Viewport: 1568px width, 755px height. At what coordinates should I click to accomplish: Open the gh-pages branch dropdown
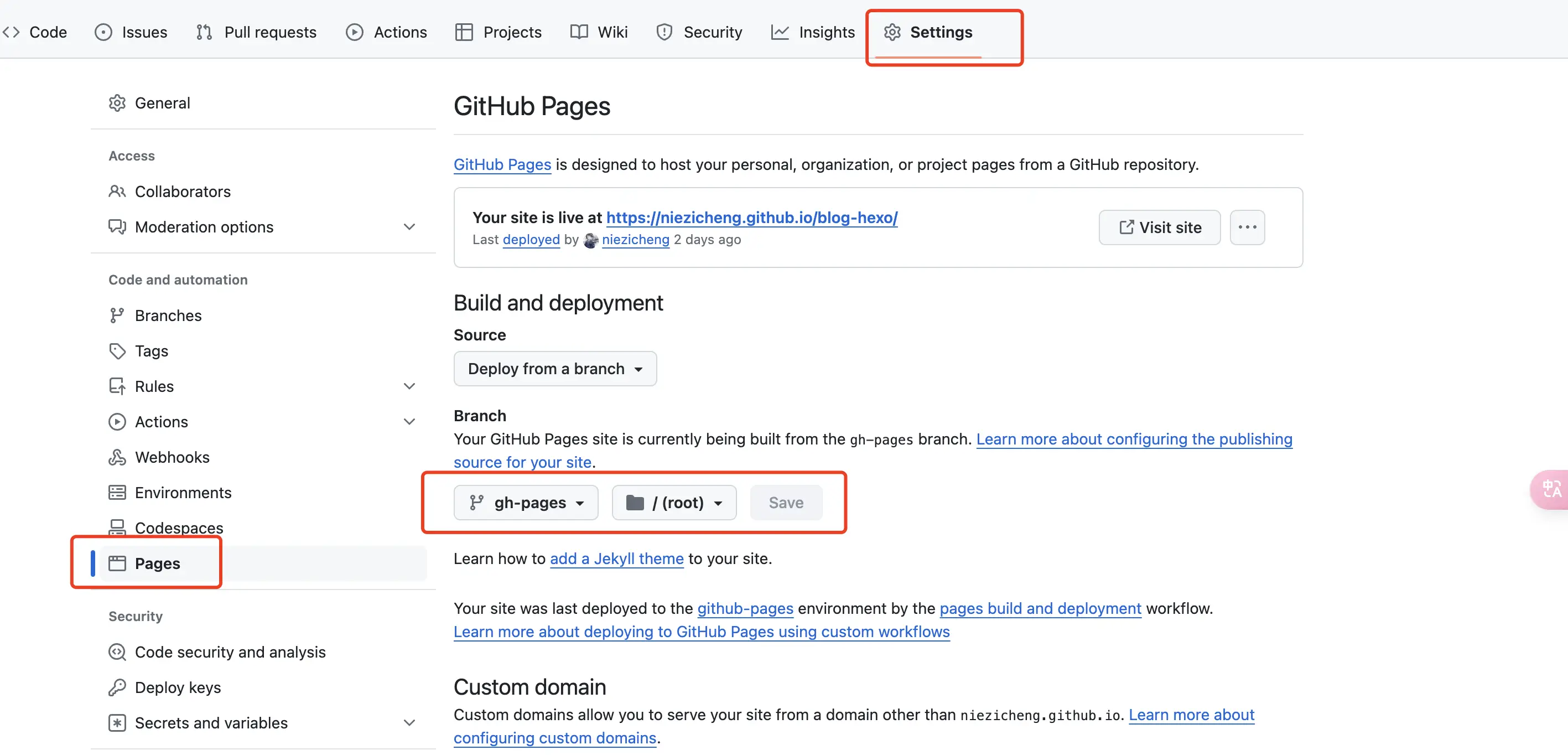click(x=526, y=503)
